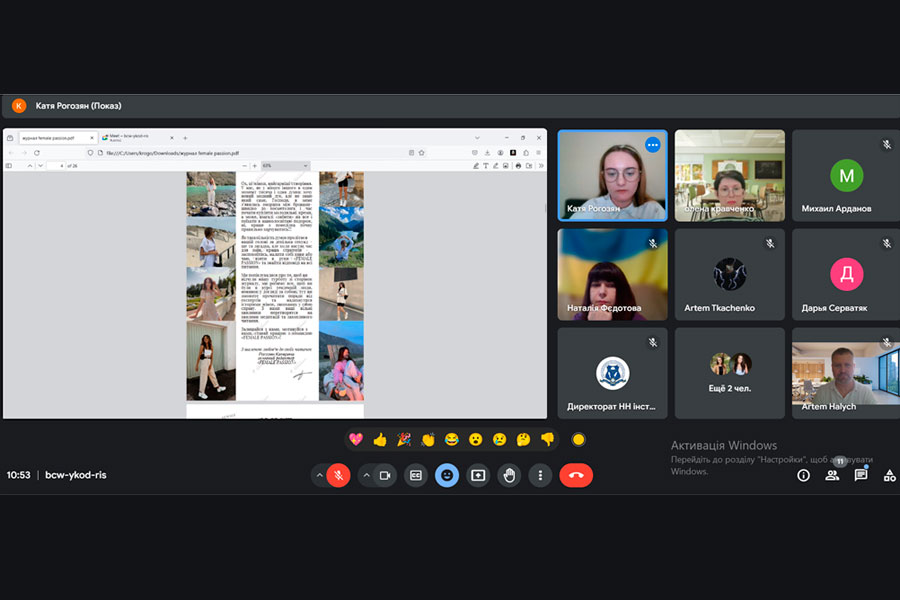Start presenting your screen

478,475
